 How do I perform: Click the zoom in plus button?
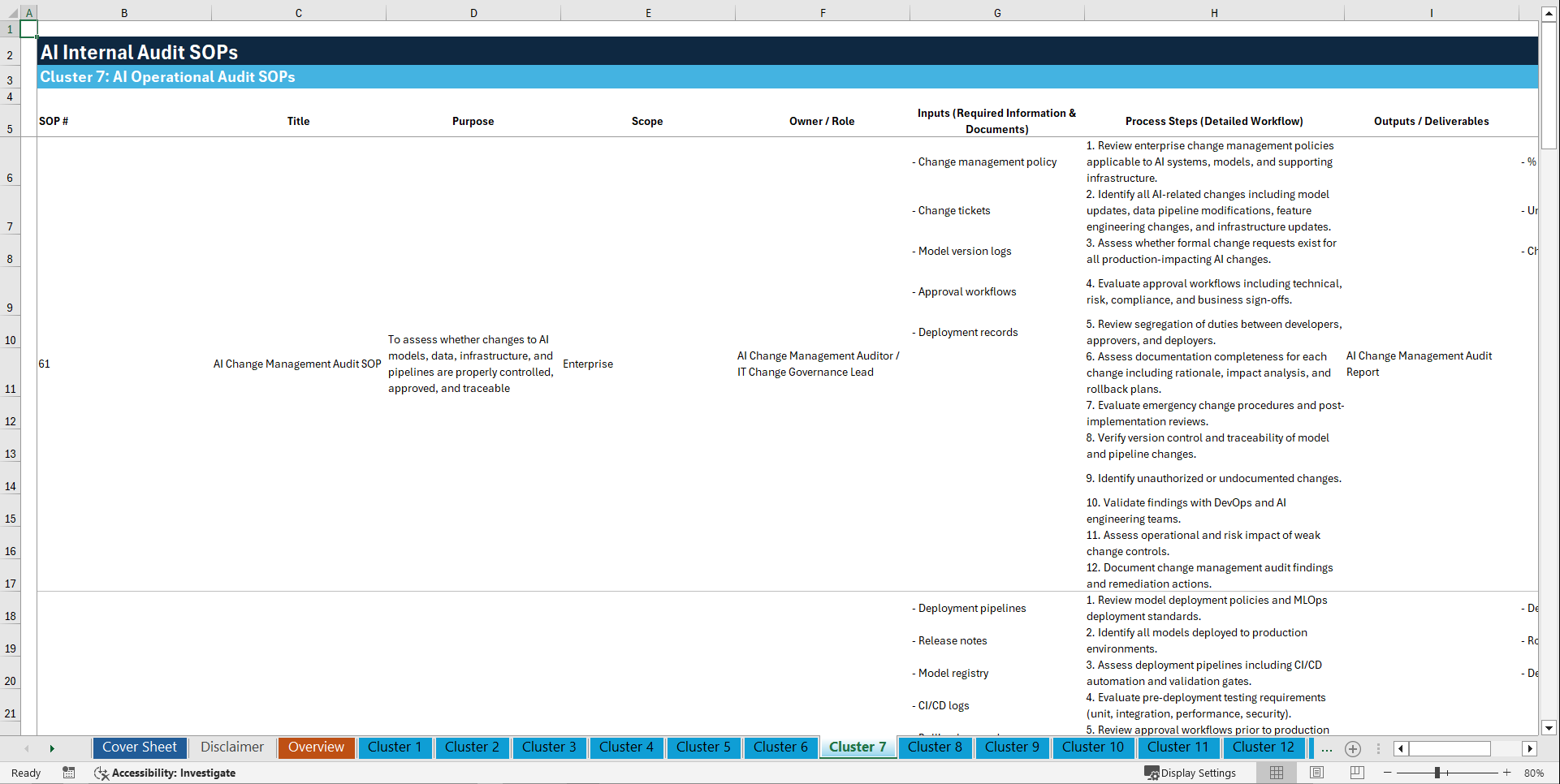(x=1506, y=773)
